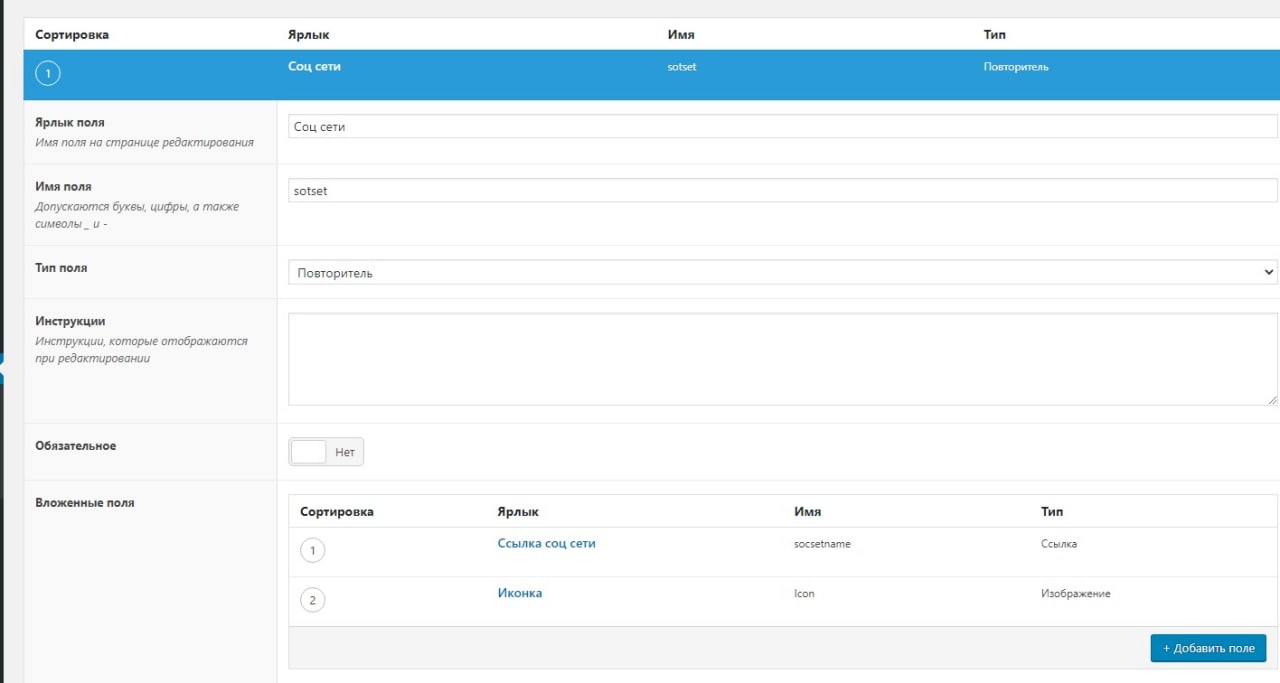Click the Тип поля label
Viewport: 1280px width, 683px height.
(61, 269)
